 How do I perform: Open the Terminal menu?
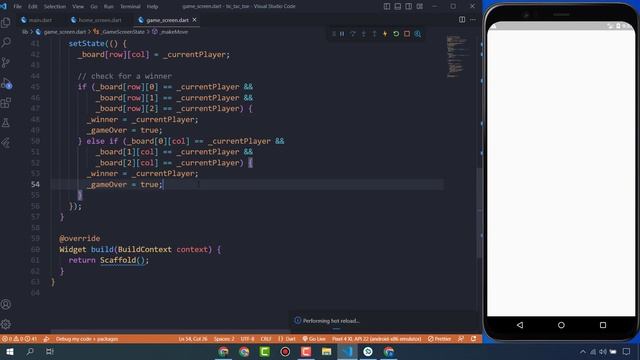tap(130, 7)
